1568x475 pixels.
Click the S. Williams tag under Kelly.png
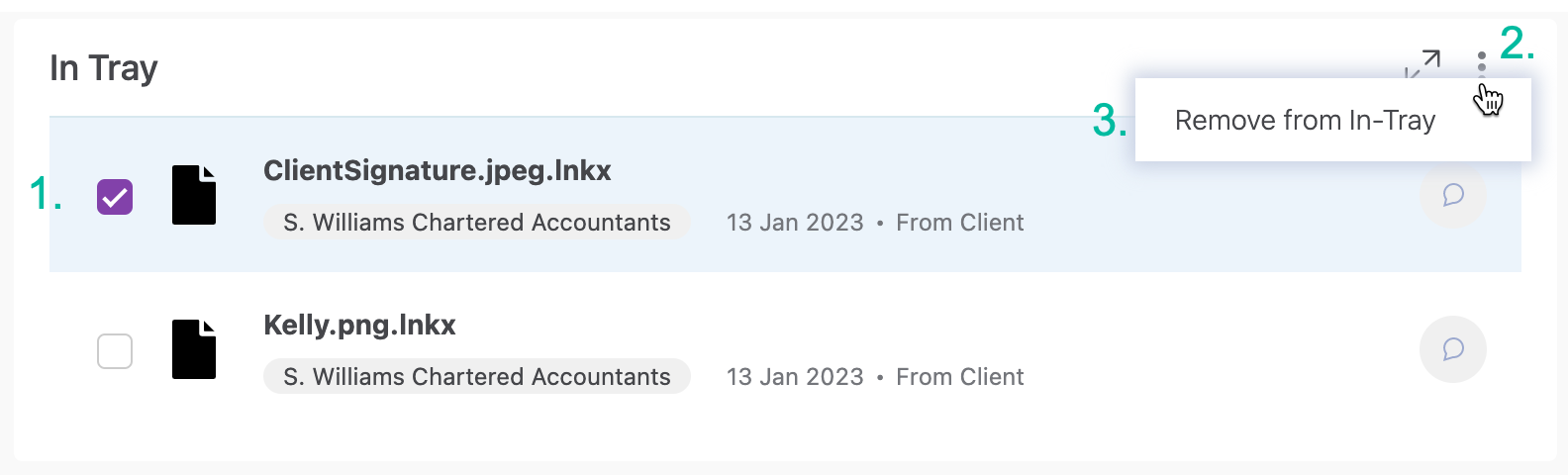pos(476,377)
